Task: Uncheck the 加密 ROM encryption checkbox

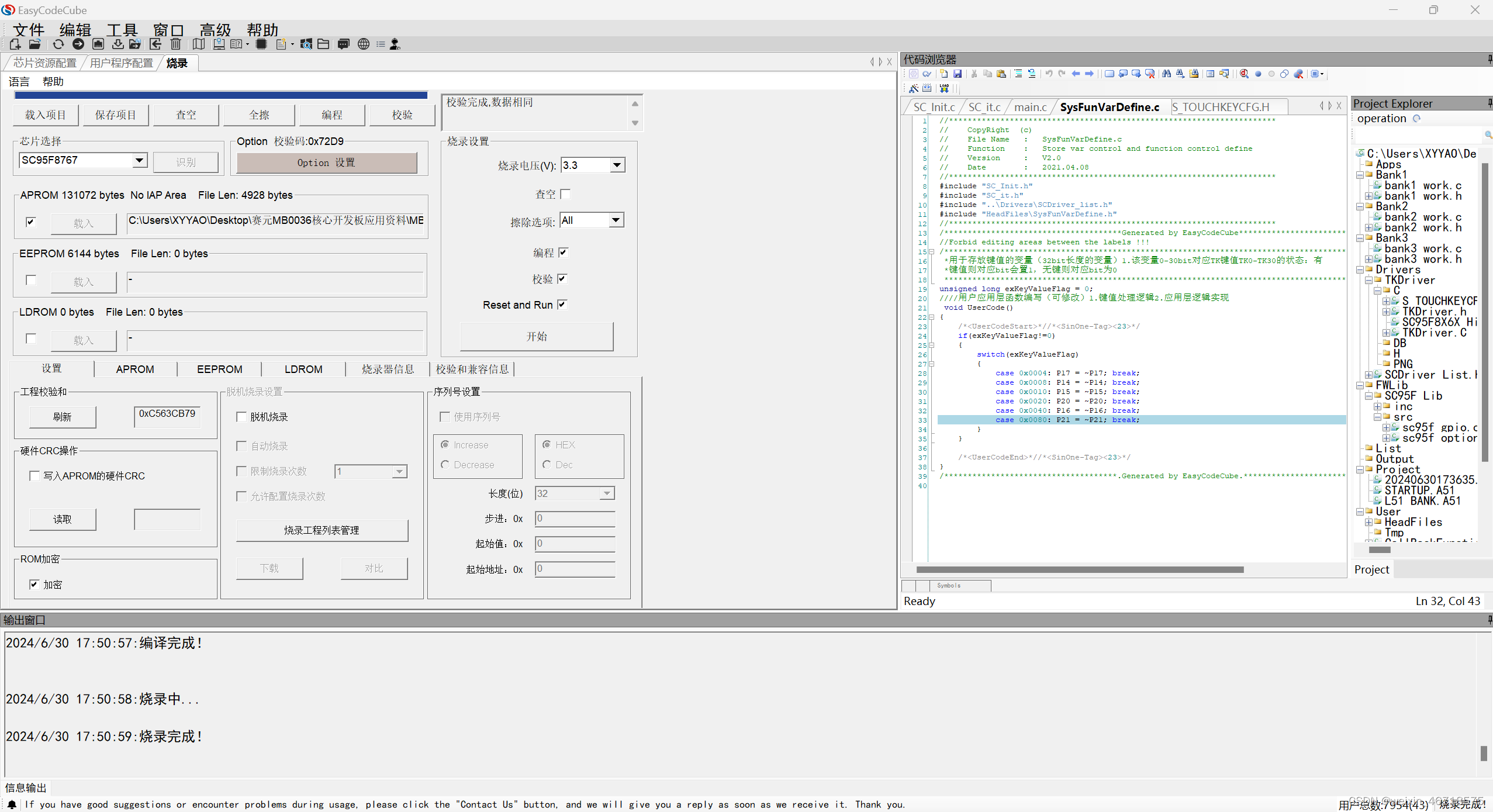Action: (x=34, y=584)
